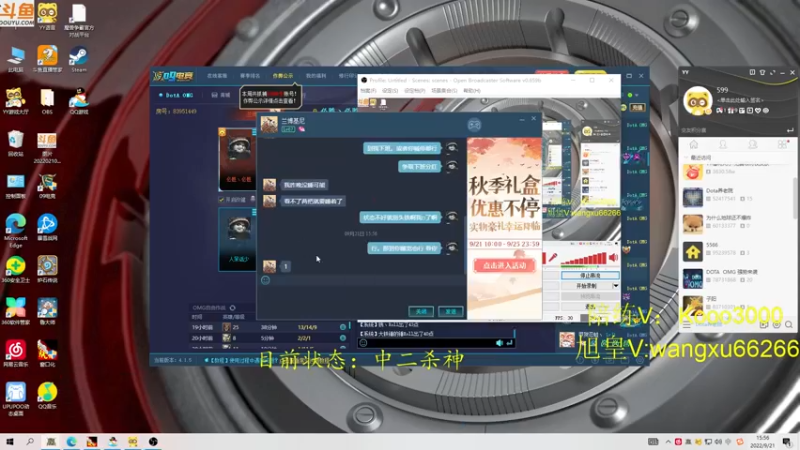Click the speaker icon in the lobby chat bar
The height and width of the screenshot is (450, 800).
(499, 343)
